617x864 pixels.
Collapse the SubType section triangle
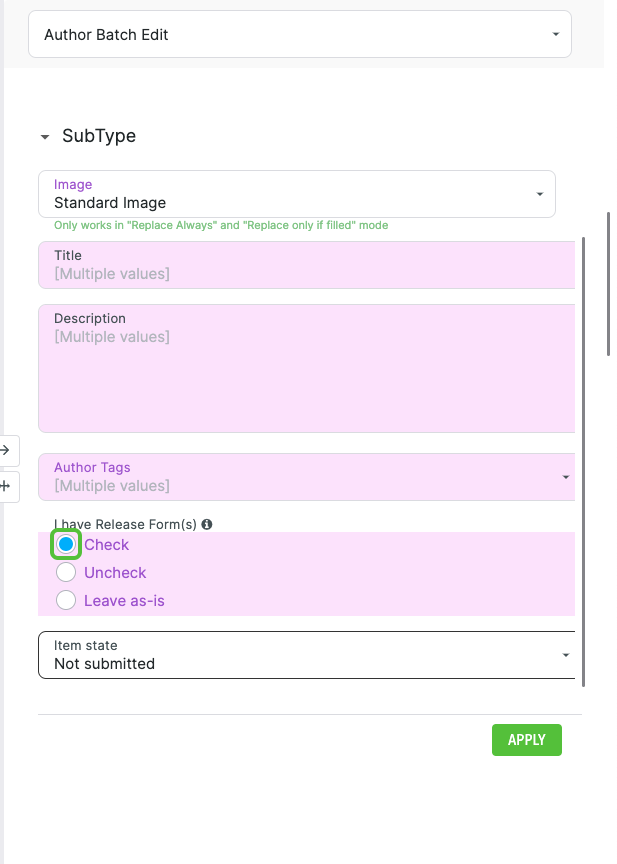tap(45, 137)
